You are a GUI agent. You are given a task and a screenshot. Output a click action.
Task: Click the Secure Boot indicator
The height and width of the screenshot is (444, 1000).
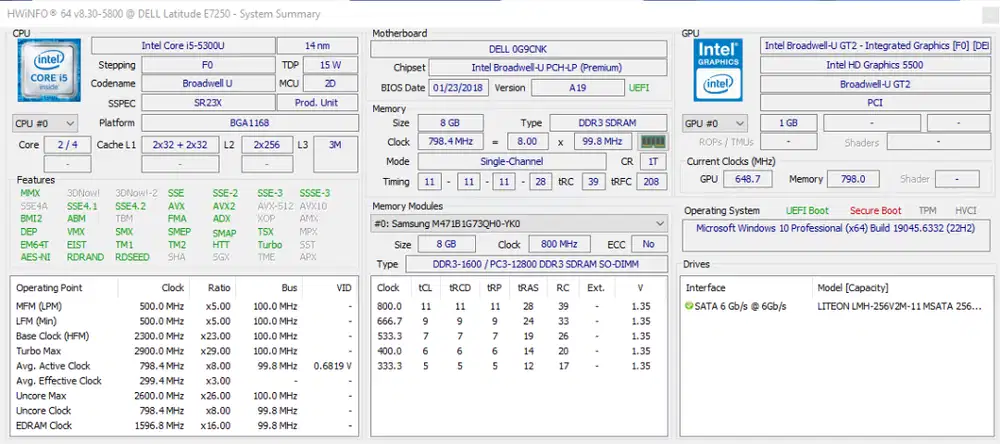pos(875,211)
